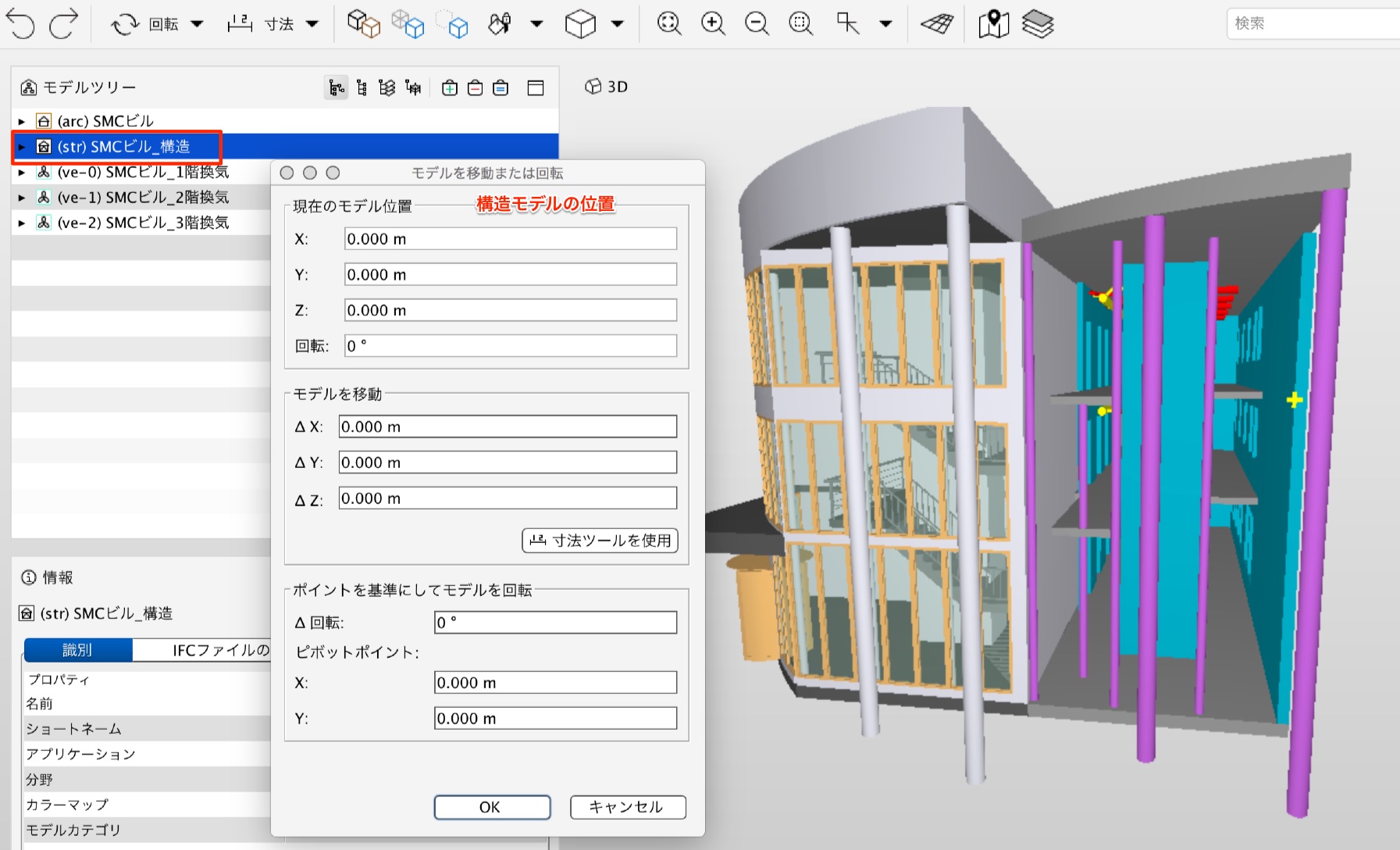
Task: Activate the 回転 rotate tool
Action: [x=144, y=24]
